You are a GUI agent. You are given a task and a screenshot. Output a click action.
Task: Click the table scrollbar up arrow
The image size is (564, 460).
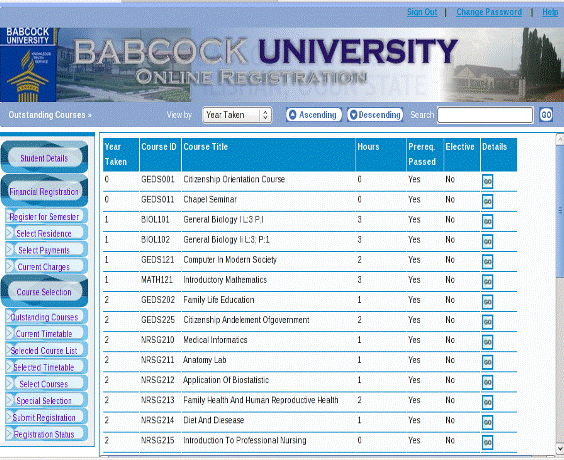560,140
